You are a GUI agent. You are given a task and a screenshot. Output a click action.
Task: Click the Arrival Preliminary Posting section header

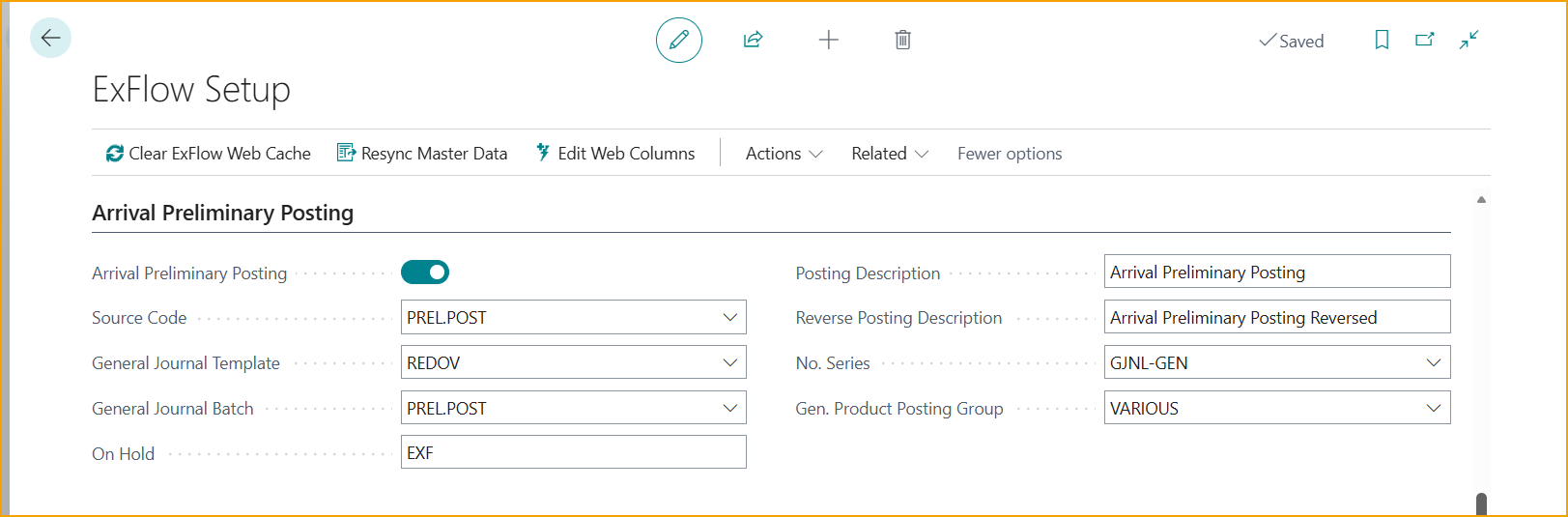click(223, 213)
